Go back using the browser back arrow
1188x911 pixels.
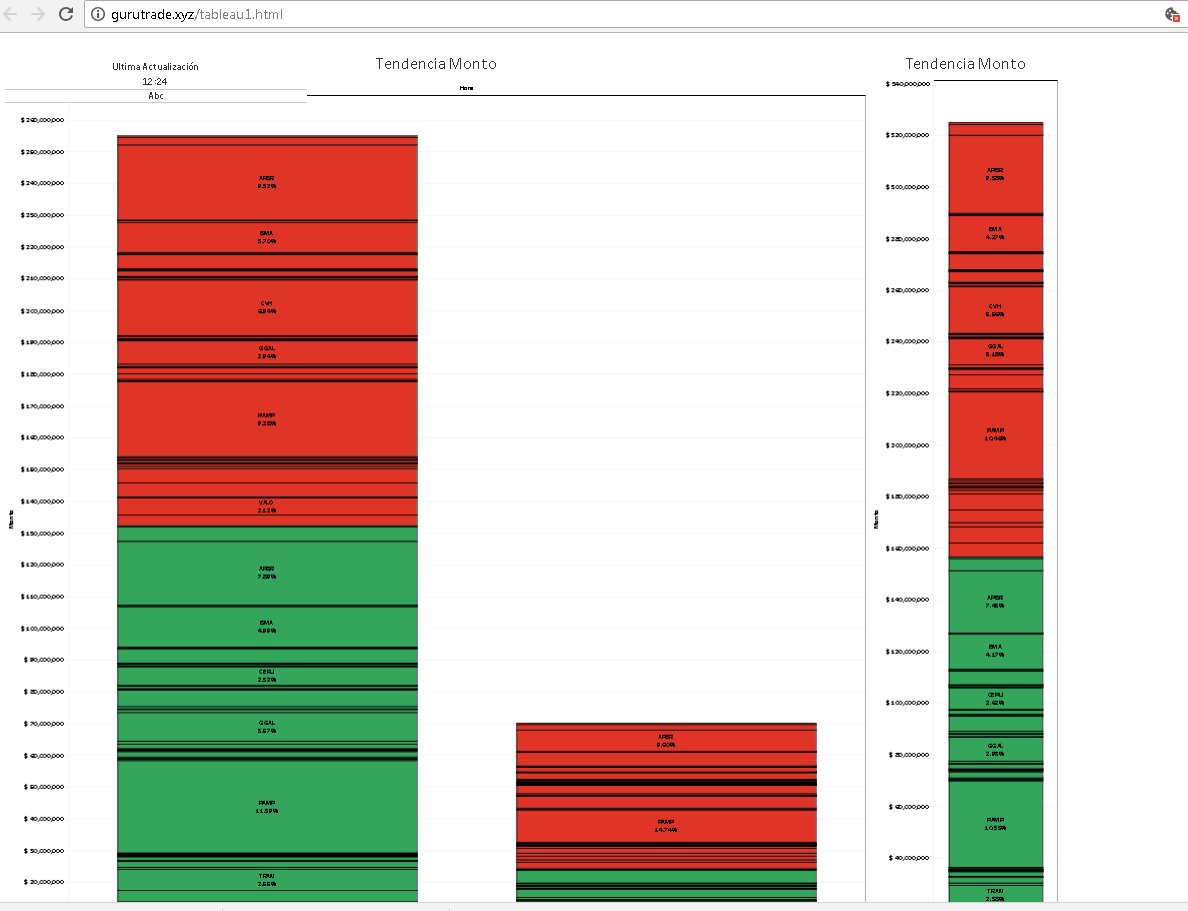tap(11, 14)
